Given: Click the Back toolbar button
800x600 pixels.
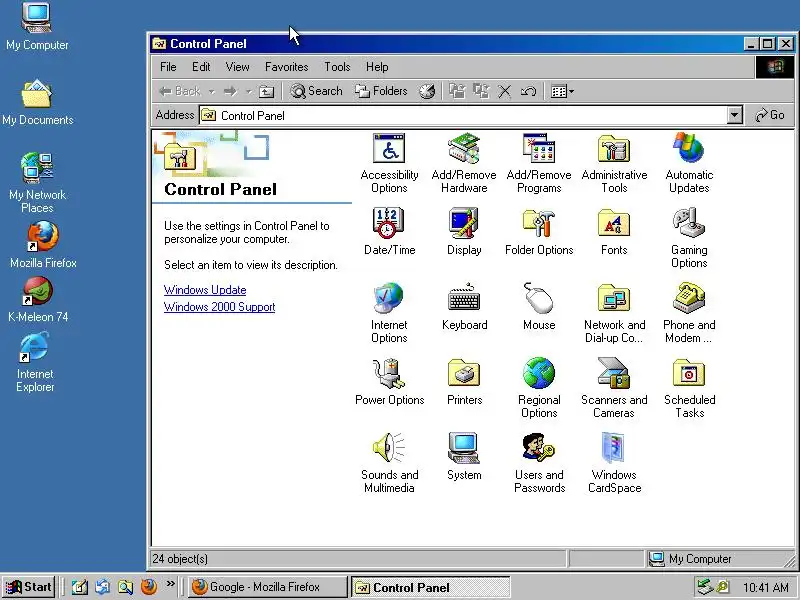Looking at the screenshot, I should click(180, 91).
